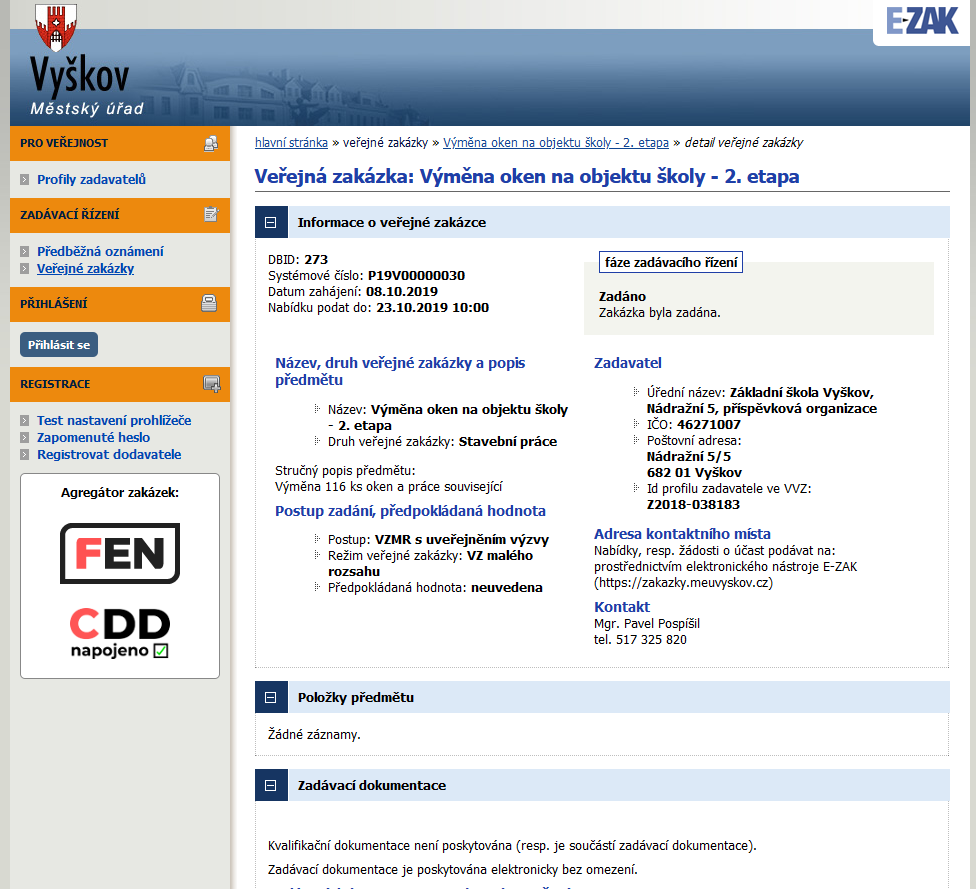
Task: Click the E-ZAK logo in header
Action: coord(922,20)
